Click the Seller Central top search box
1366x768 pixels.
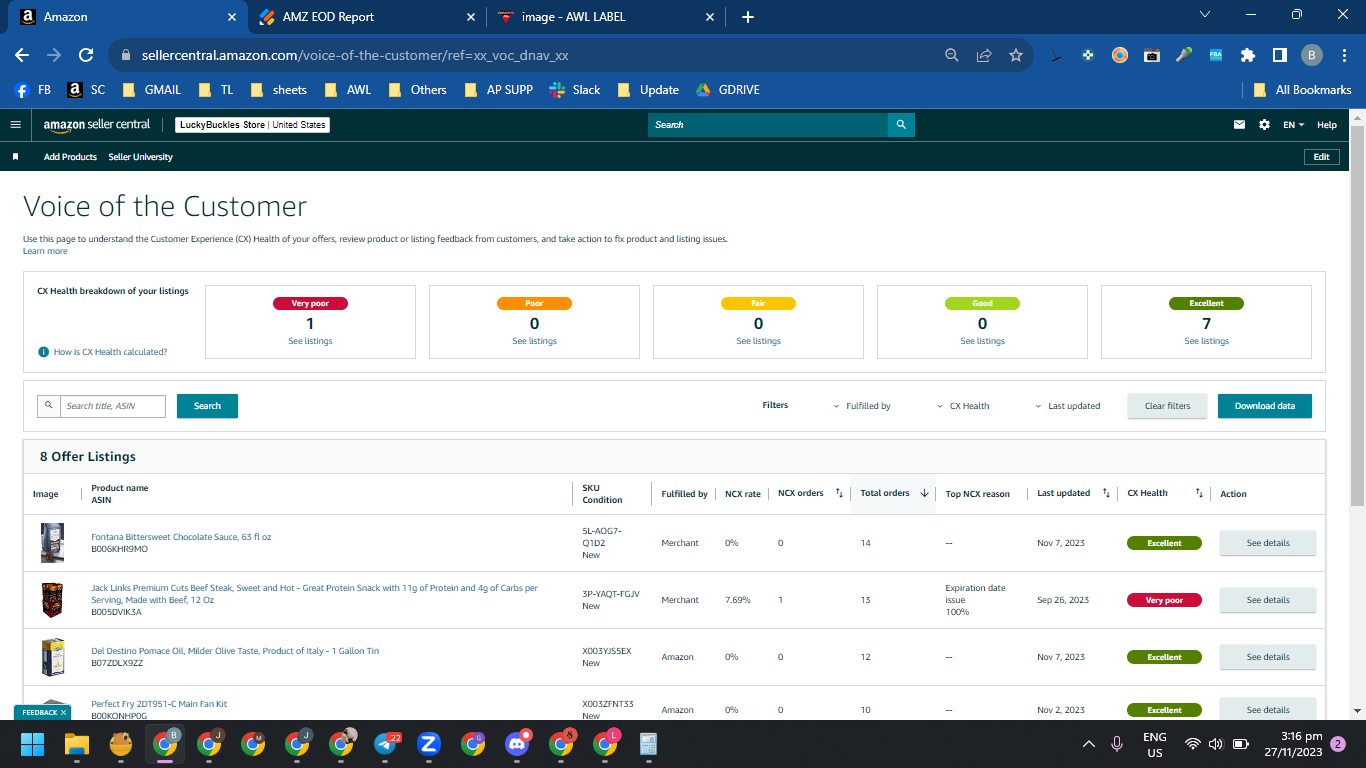point(768,125)
